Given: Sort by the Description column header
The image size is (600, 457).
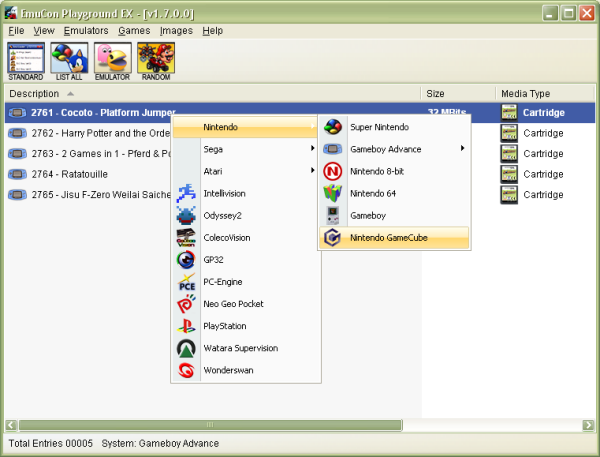Looking at the screenshot, I should click(213, 94).
